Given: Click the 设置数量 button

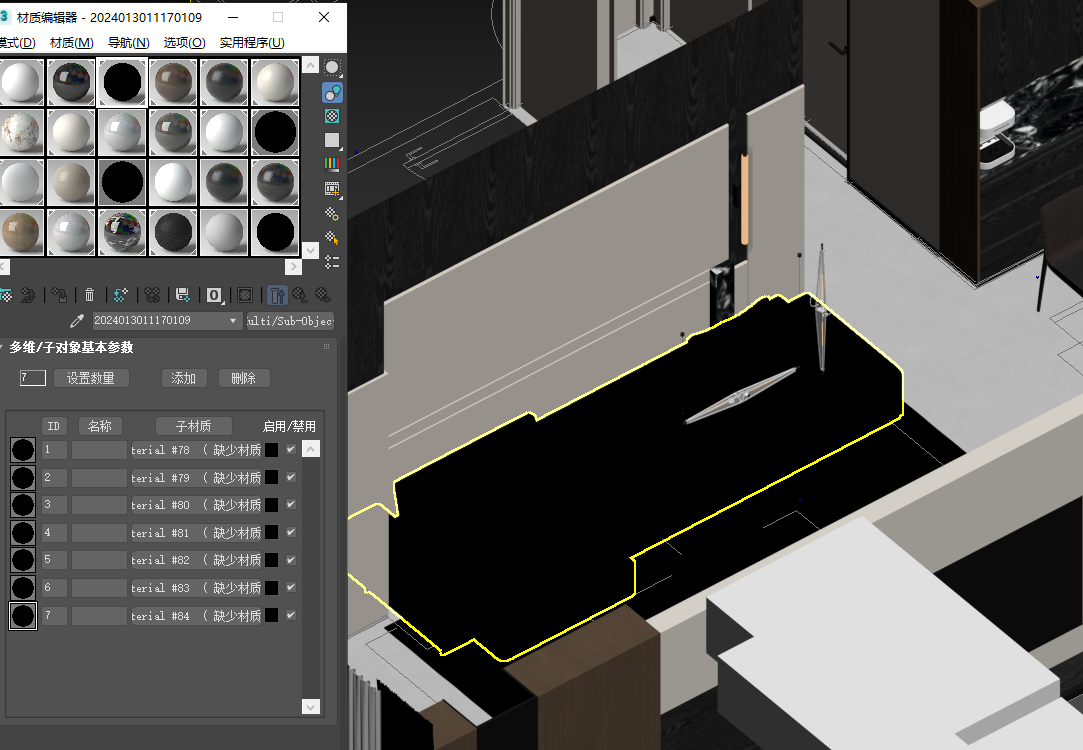Looking at the screenshot, I should pos(91,378).
